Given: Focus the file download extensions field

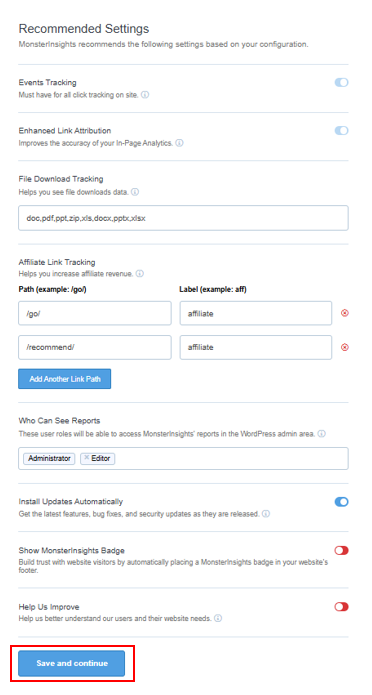Looking at the screenshot, I should tap(183, 218).
